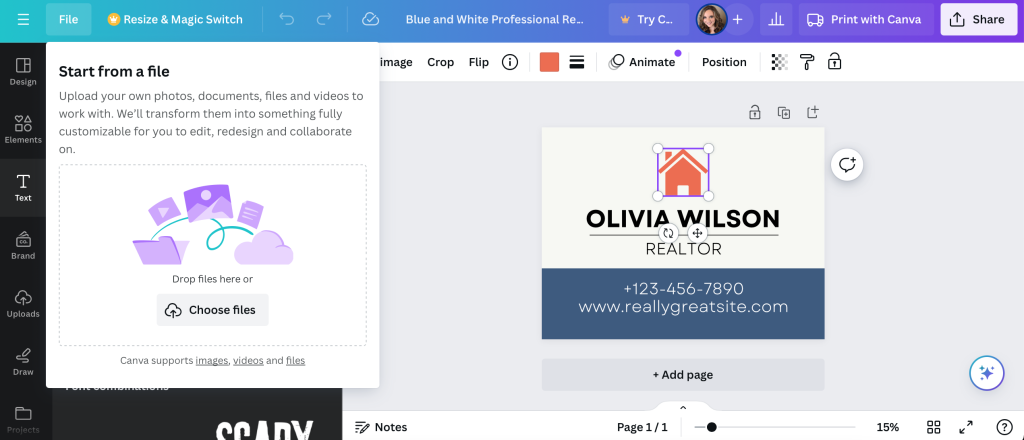Open the Design sidebar tab
The height and width of the screenshot is (440, 1024).
pos(23,72)
